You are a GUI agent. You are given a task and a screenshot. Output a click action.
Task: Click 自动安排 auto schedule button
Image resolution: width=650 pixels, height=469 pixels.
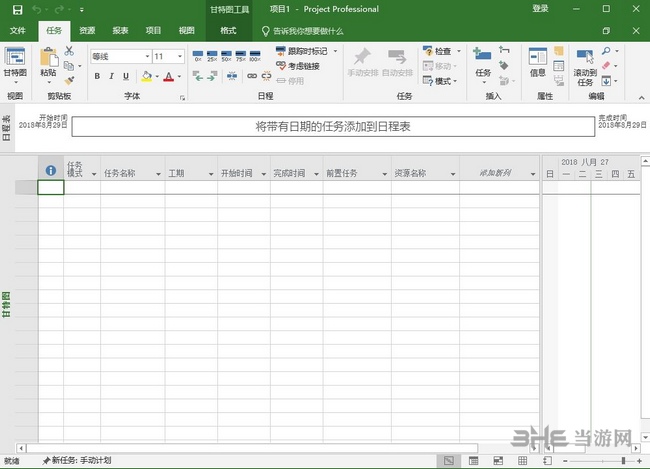(397, 62)
